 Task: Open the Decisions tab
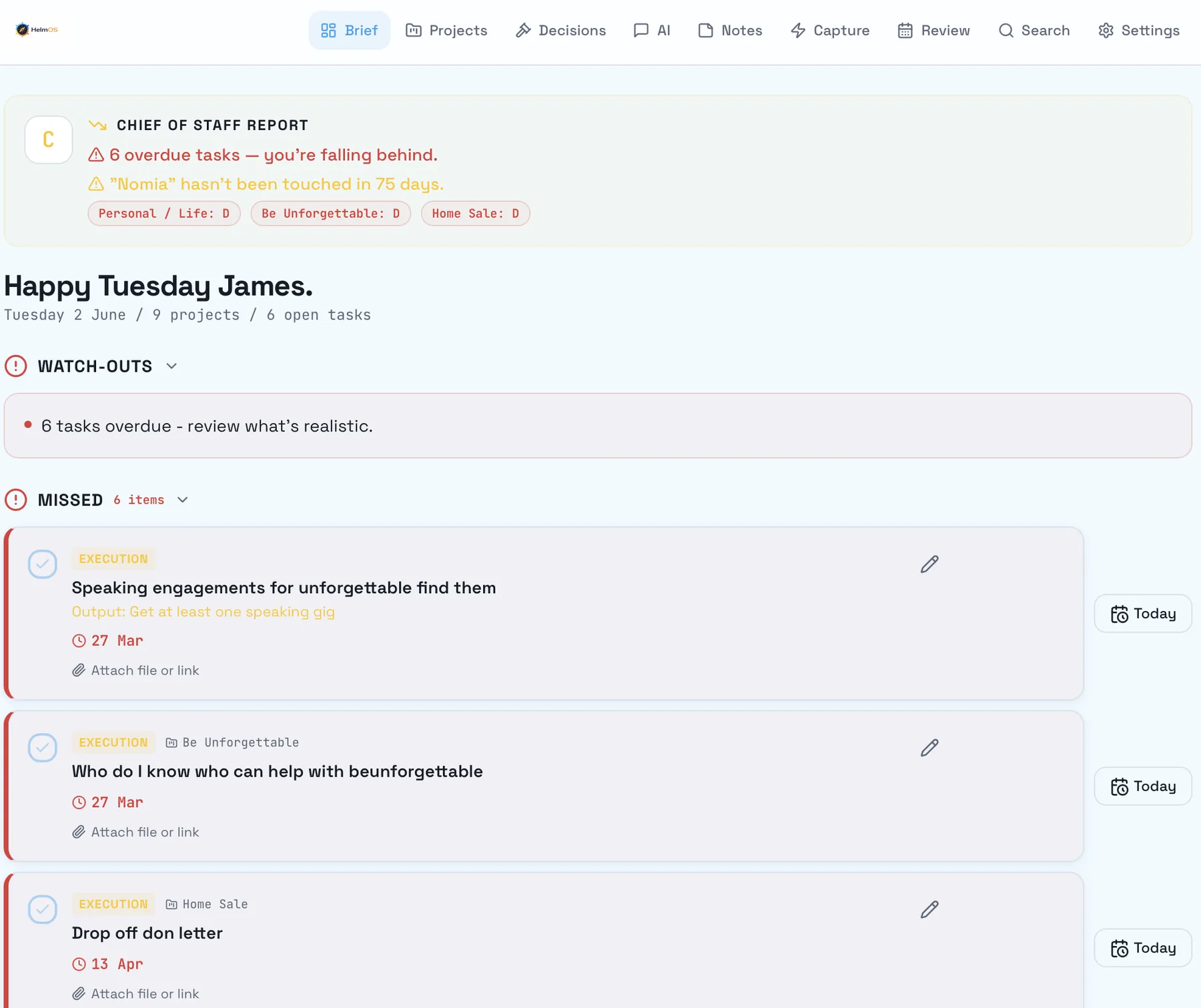click(x=560, y=31)
